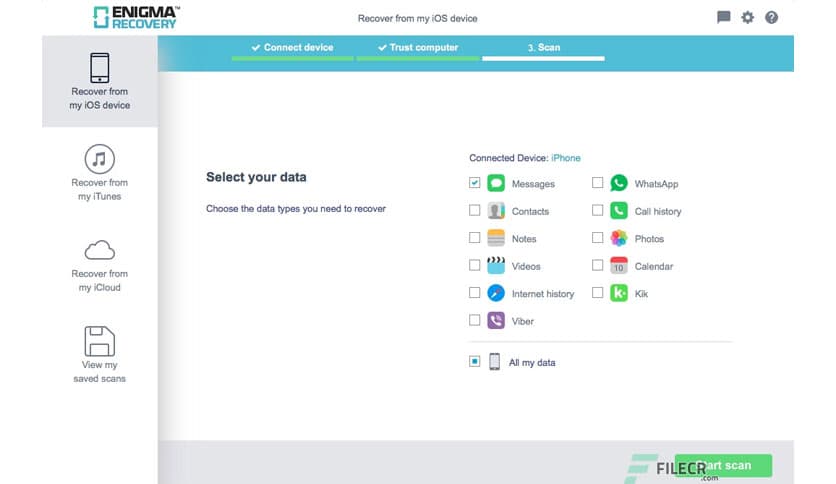Click the All my data label

point(532,362)
